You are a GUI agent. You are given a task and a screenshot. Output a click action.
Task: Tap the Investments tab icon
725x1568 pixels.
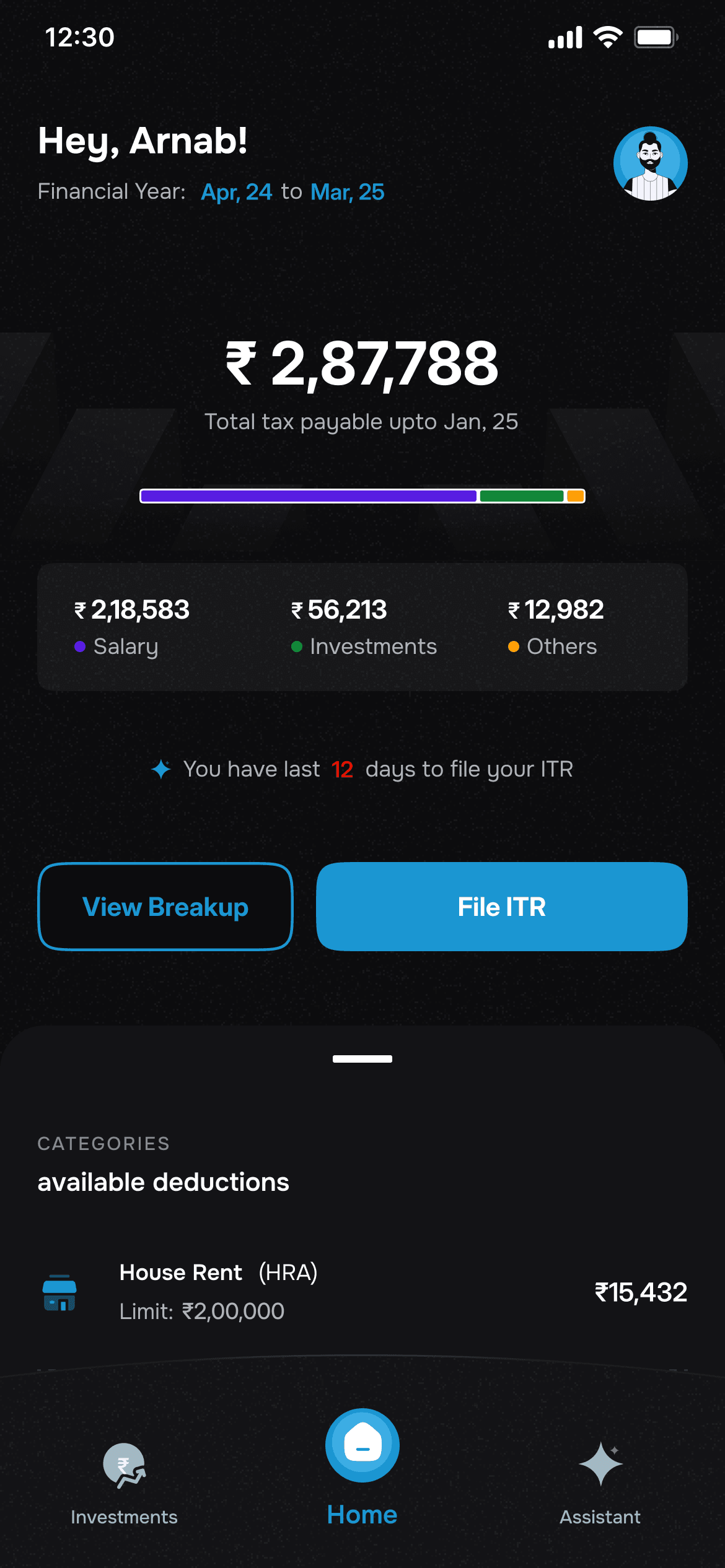[124, 1465]
